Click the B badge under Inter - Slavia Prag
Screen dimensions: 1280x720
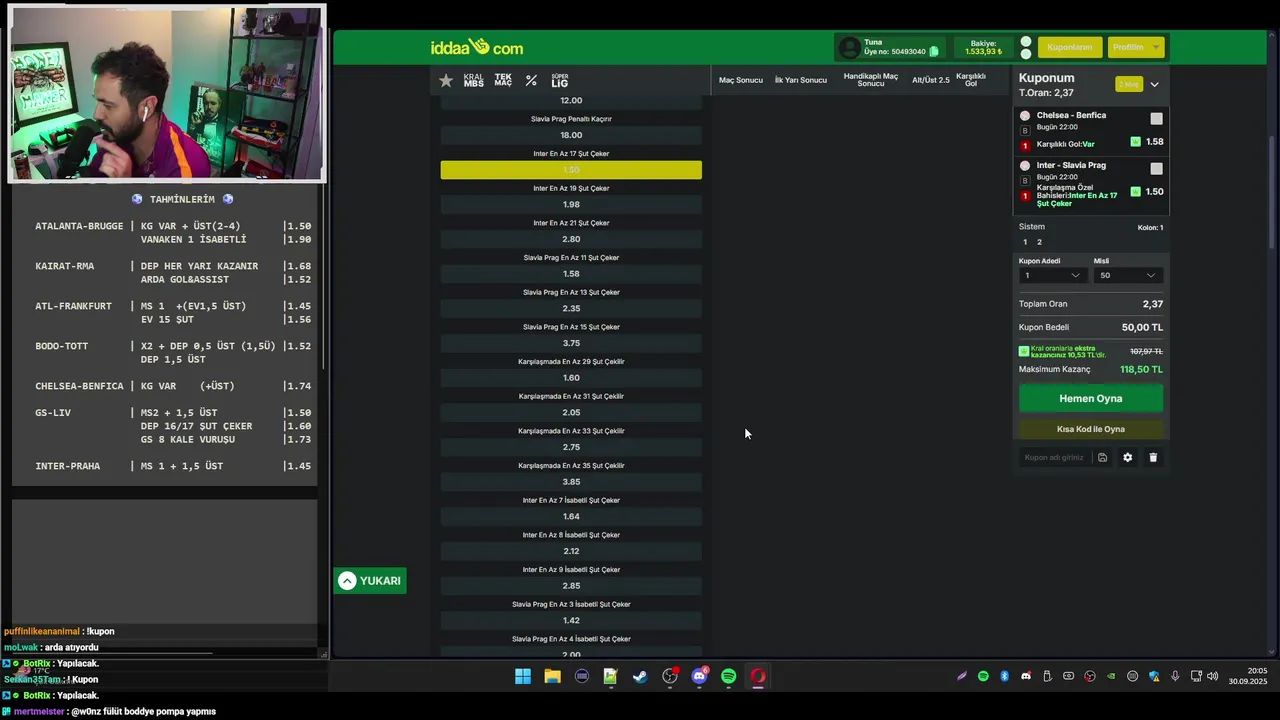click(x=1024, y=181)
